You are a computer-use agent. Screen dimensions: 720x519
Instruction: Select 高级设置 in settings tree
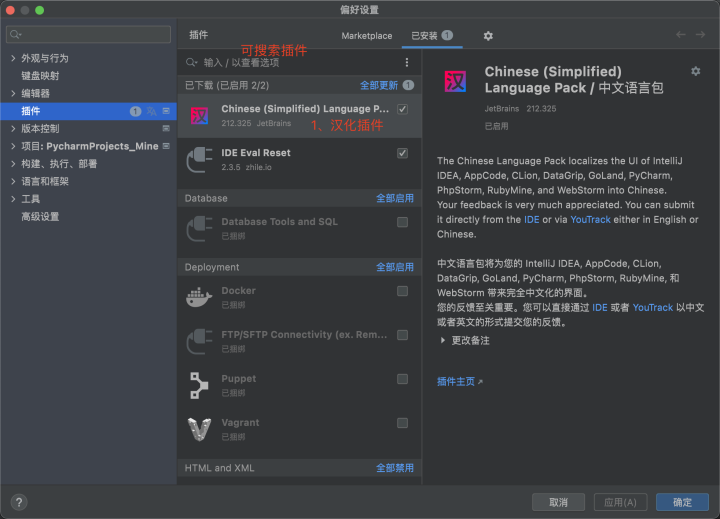(40, 217)
